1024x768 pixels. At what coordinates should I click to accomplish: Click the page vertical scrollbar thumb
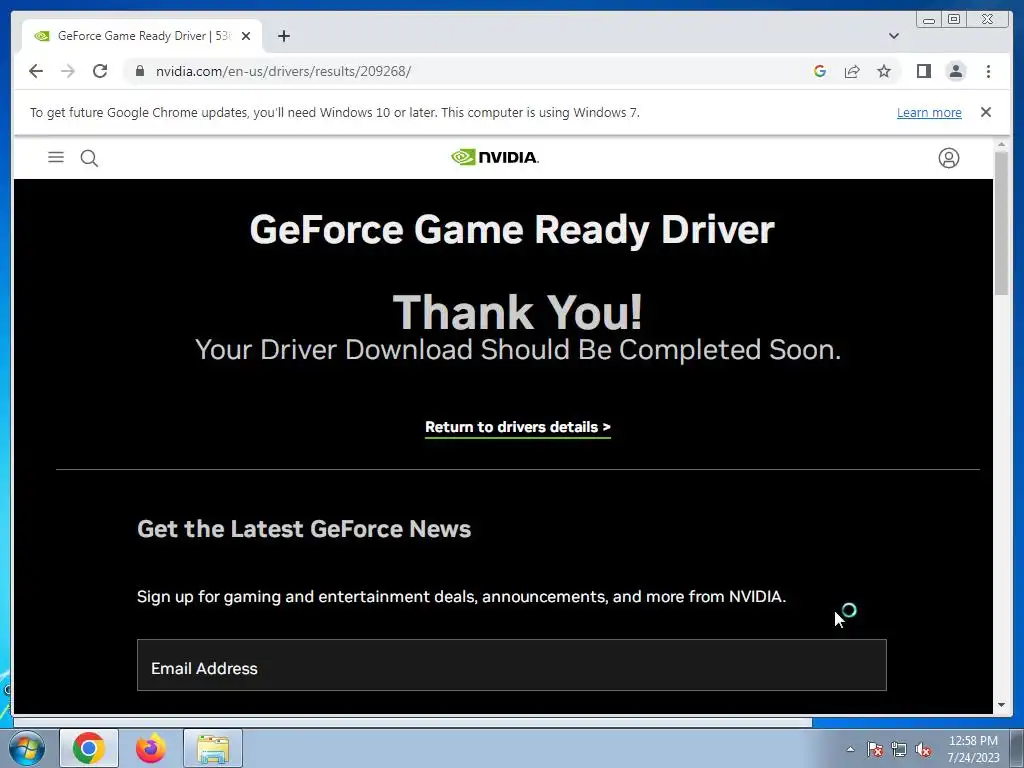(x=1001, y=223)
